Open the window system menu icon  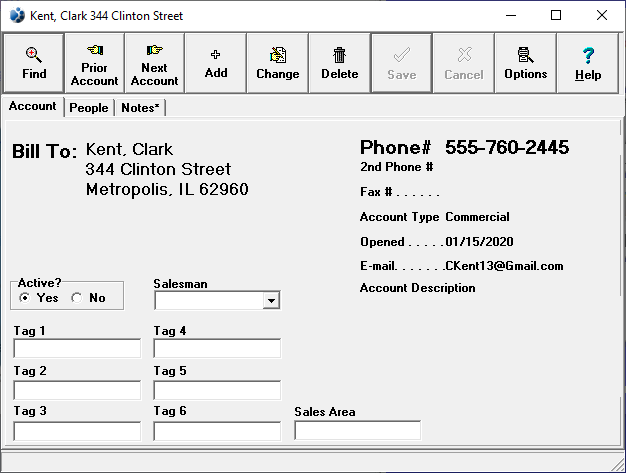(x=16, y=16)
